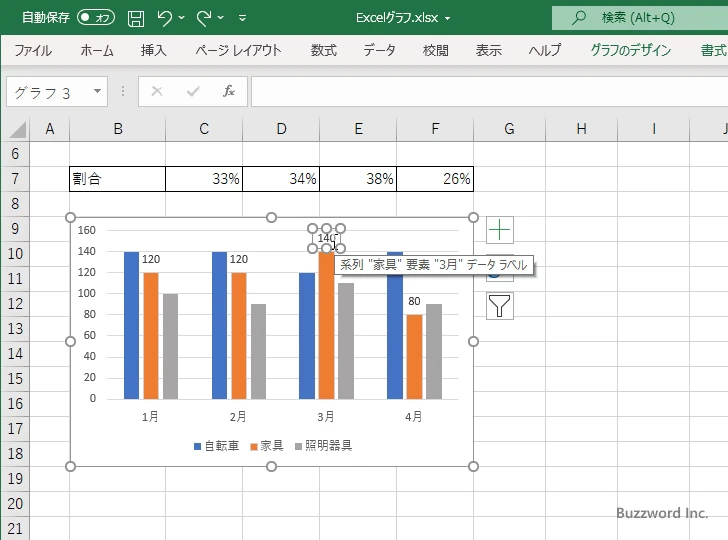The image size is (728, 540).
Task: Click the Save icon in title bar
Action: coord(136,18)
